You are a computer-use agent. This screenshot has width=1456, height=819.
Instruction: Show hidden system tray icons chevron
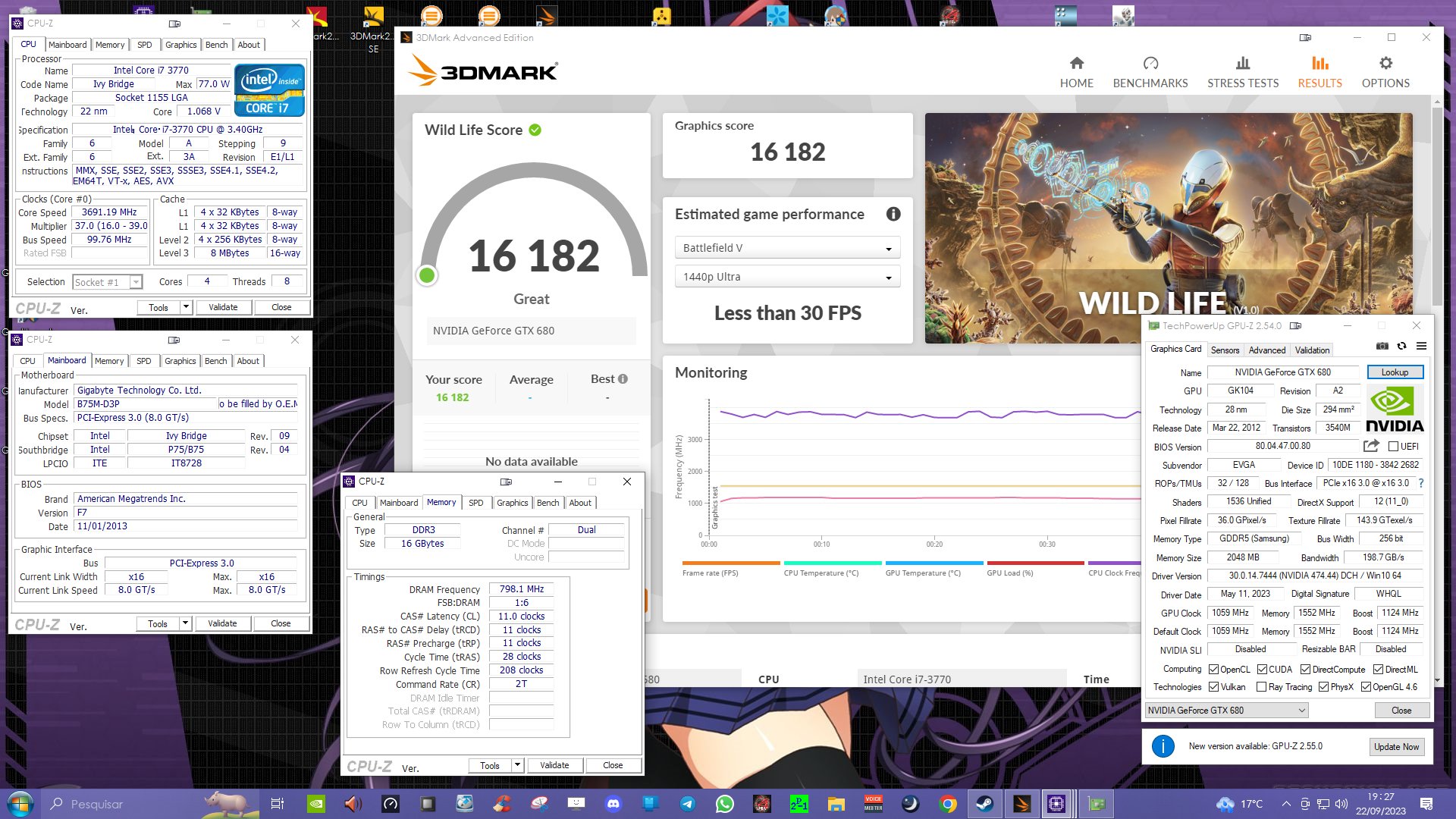1286,804
